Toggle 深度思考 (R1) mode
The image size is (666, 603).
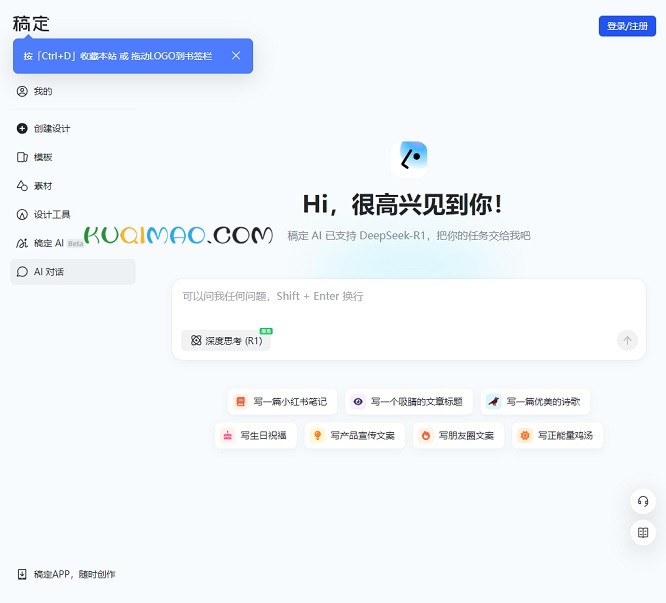coord(226,341)
